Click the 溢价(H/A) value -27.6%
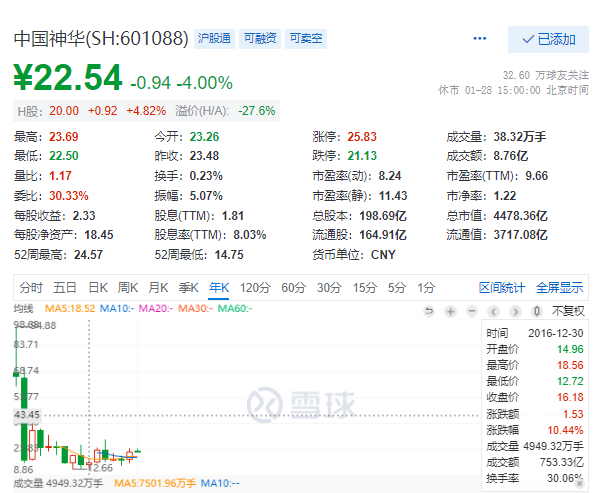Screen dimensions: 601x493 [257, 111]
